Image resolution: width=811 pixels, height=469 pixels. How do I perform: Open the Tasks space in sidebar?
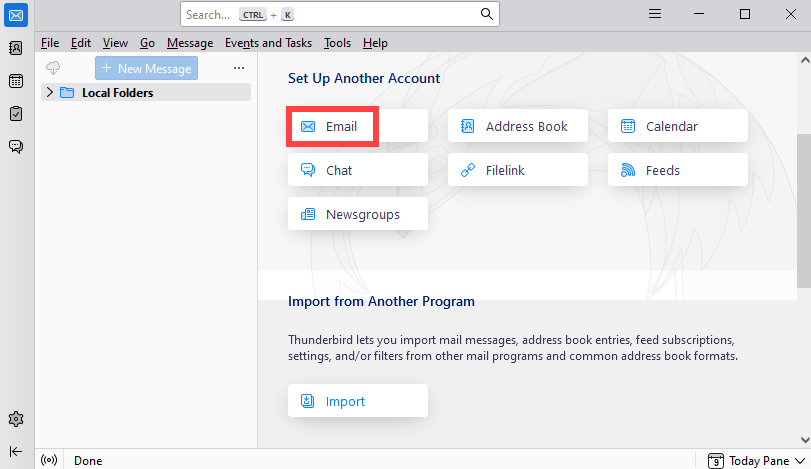(x=16, y=113)
